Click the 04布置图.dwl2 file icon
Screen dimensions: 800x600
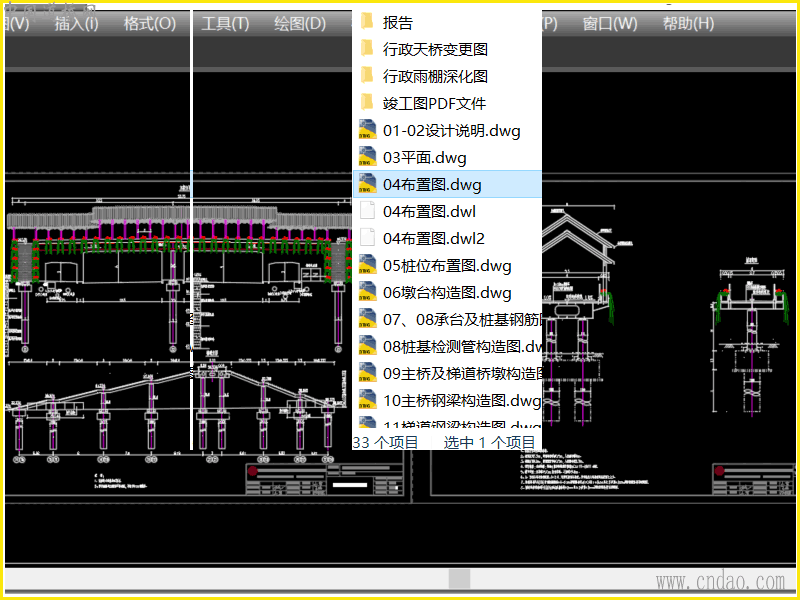point(367,238)
